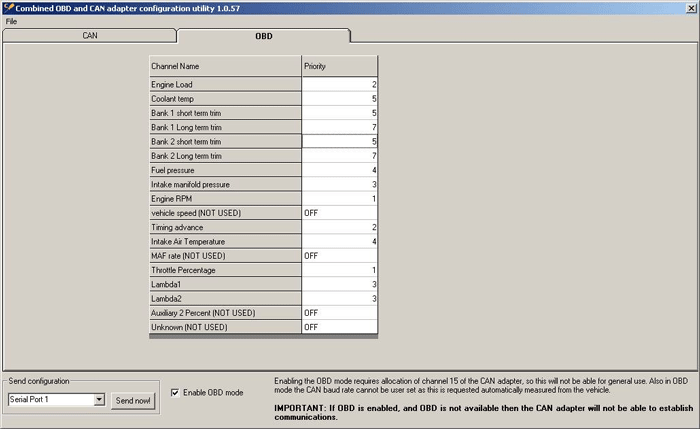Expand the Serial Port 1 dropdown

98,400
